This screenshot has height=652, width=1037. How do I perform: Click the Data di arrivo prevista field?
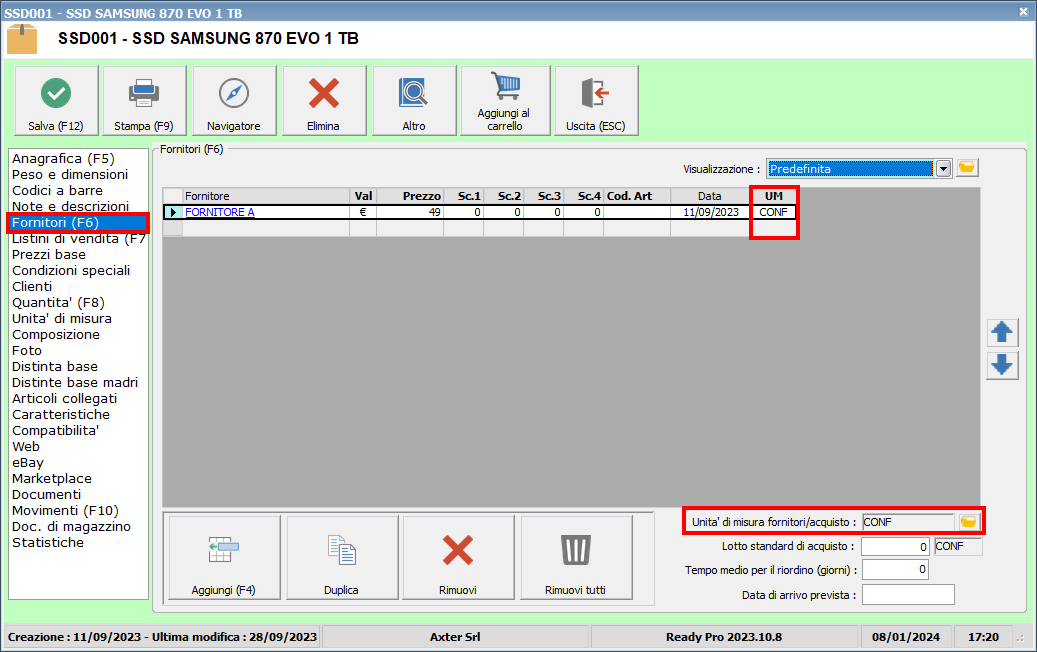[x=908, y=594]
